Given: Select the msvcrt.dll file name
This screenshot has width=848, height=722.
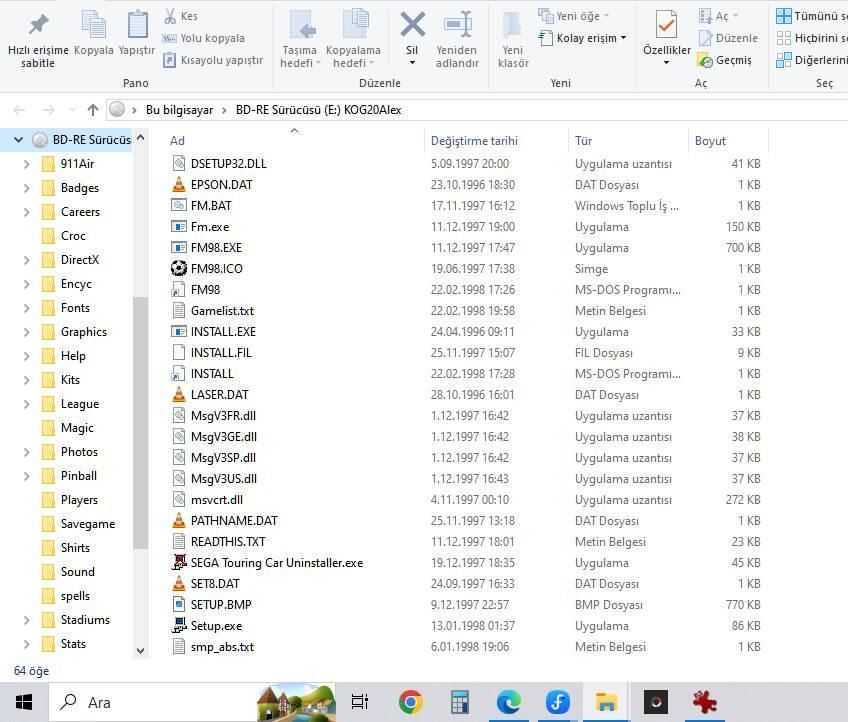Looking at the screenshot, I should click(217, 500).
